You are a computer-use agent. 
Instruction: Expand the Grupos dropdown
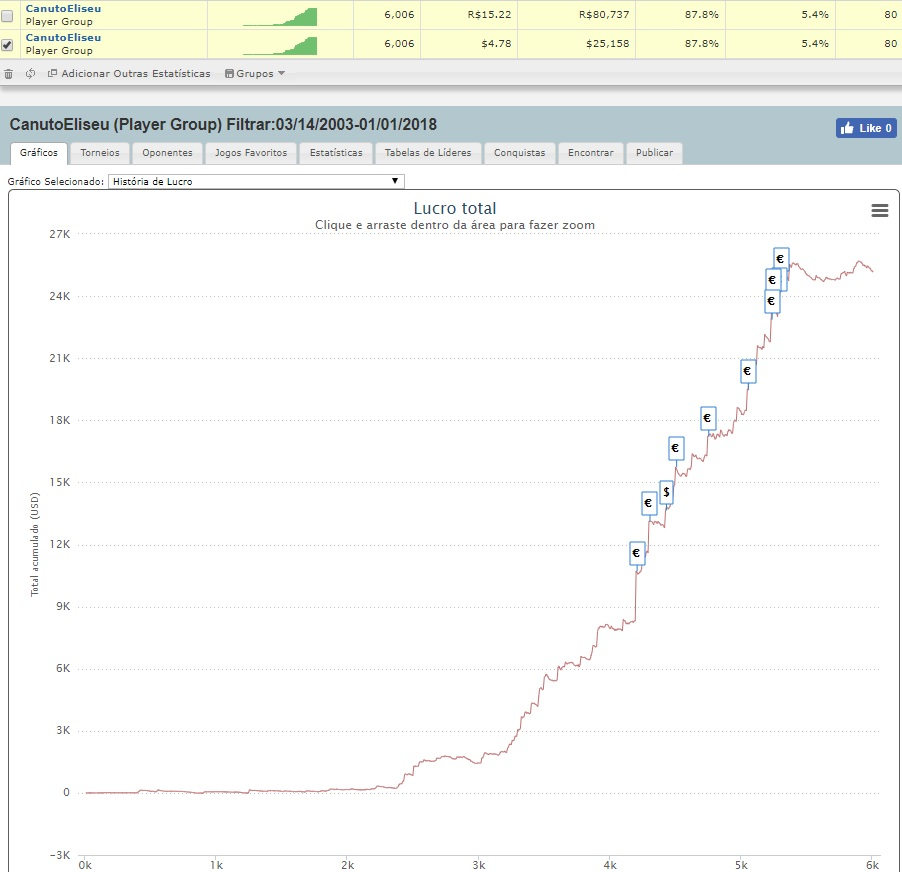coord(255,74)
